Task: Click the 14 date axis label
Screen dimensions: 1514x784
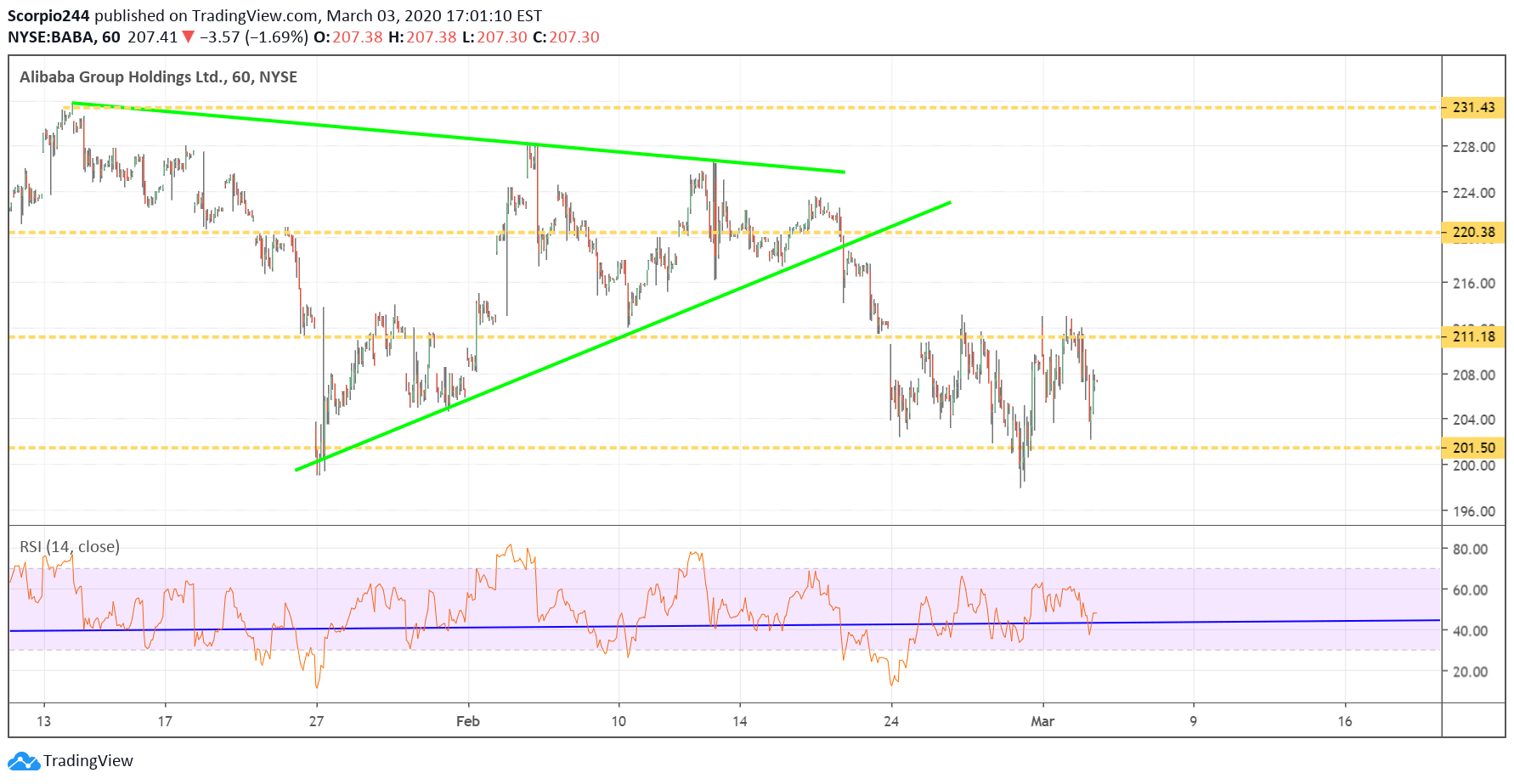Action: point(740,721)
